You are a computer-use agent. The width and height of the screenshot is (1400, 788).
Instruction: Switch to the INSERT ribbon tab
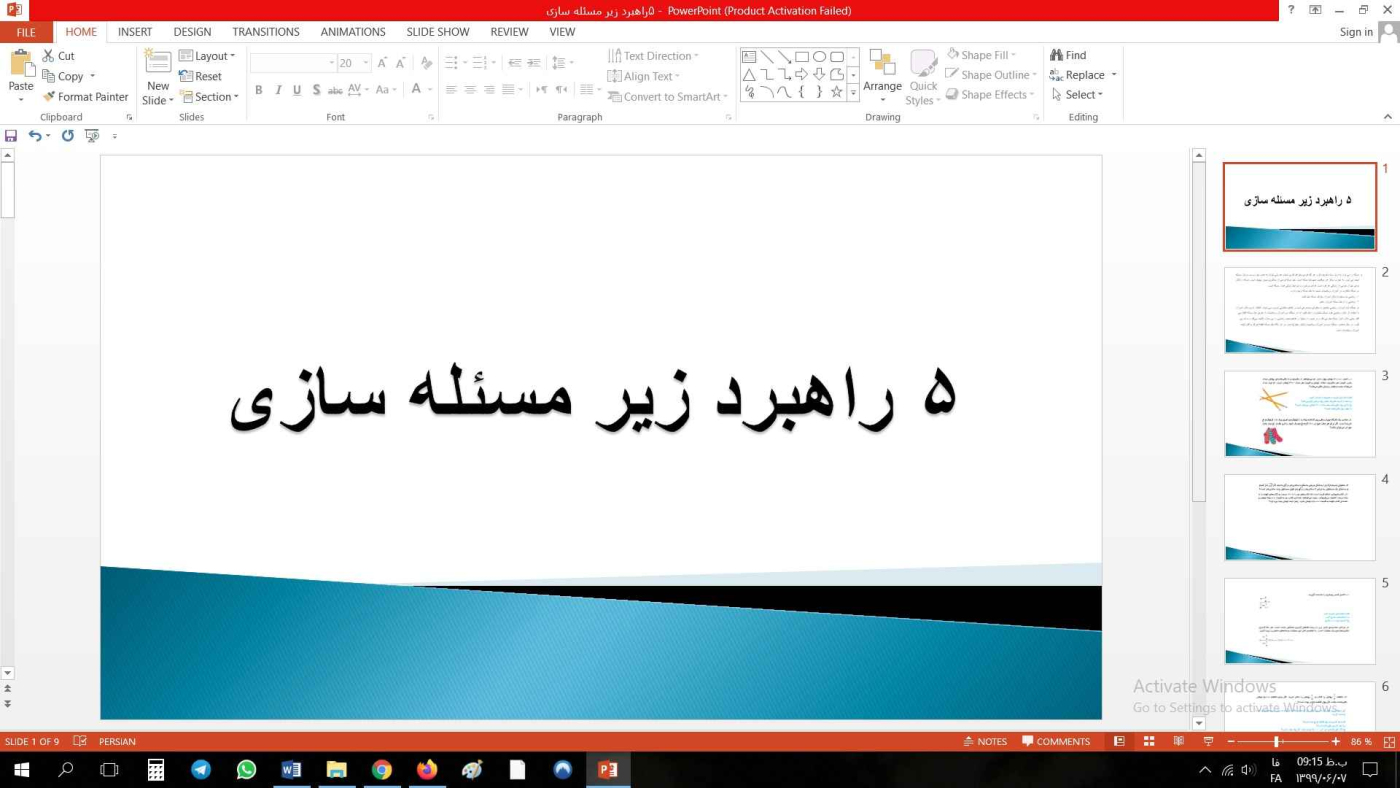click(135, 32)
